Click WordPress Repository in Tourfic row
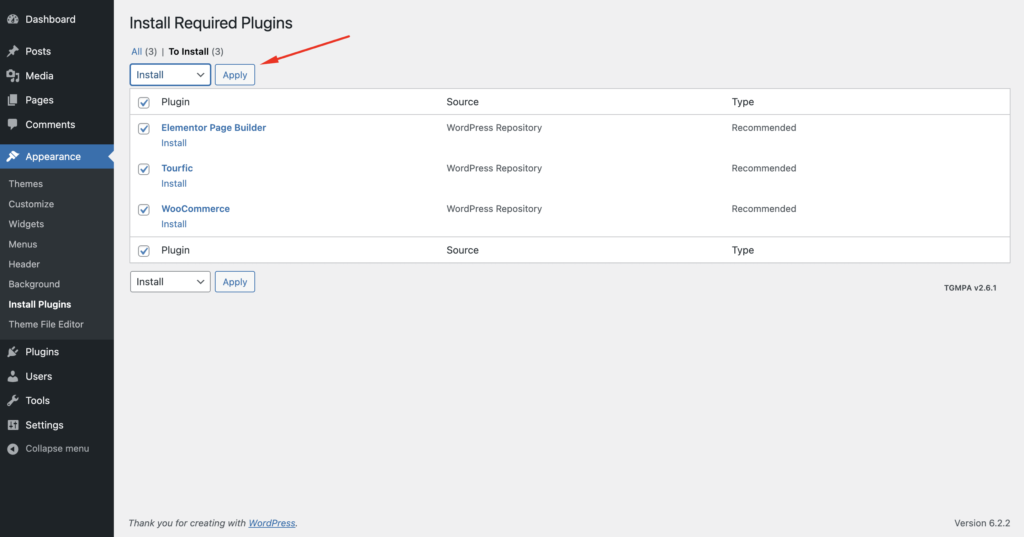Image resolution: width=1024 pixels, height=537 pixels. pos(494,168)
